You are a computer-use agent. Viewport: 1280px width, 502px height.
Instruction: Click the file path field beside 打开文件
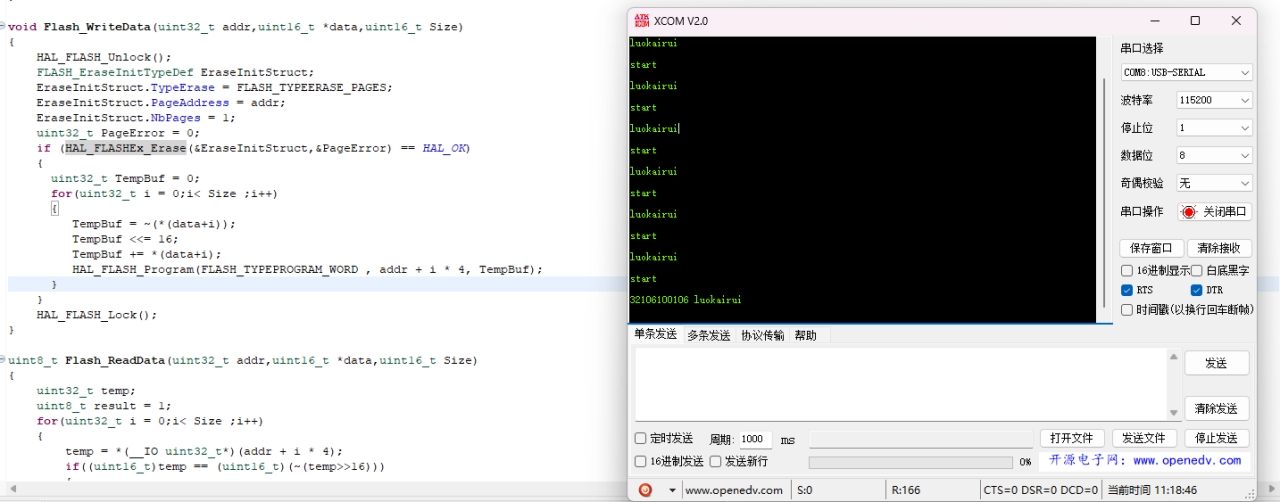click(920, 439)
